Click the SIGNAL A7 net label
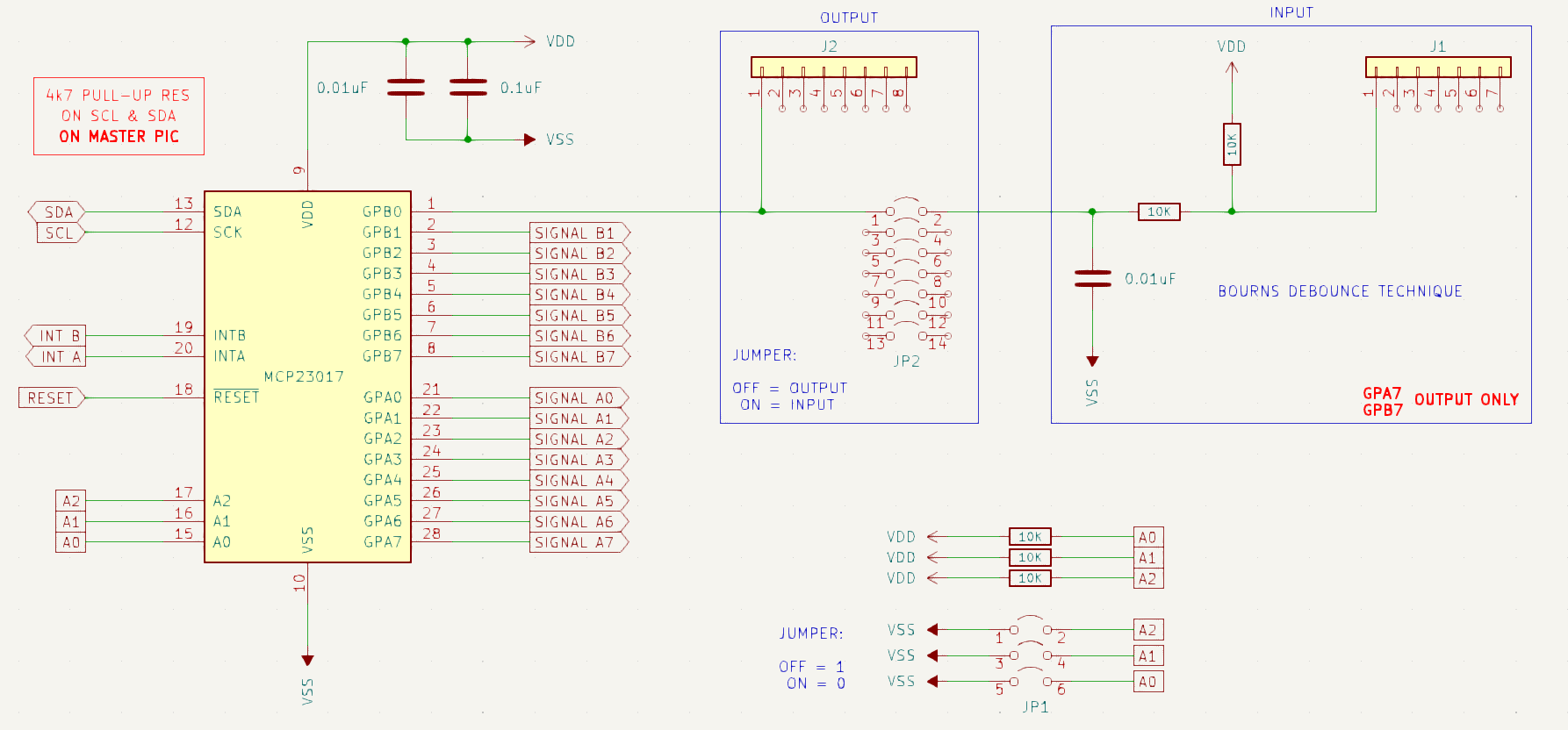 click(578, 542)
